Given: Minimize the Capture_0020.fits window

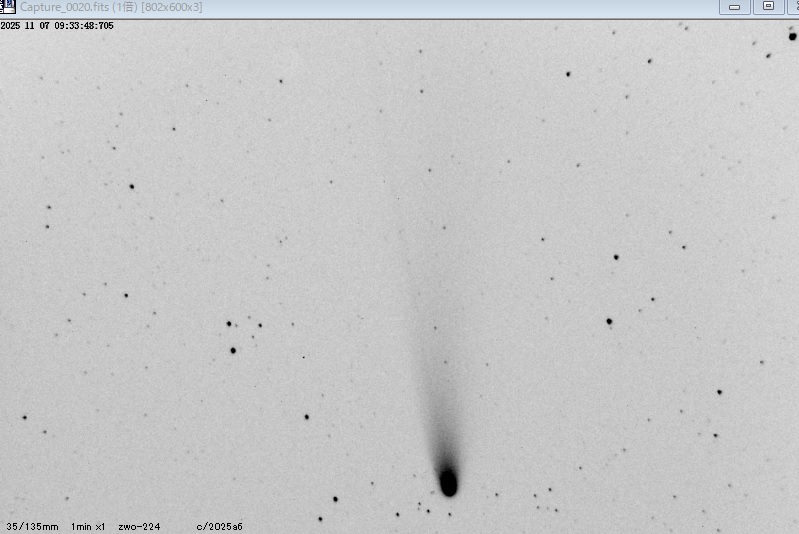Looking at the screenshot, I should pos(735,6).
